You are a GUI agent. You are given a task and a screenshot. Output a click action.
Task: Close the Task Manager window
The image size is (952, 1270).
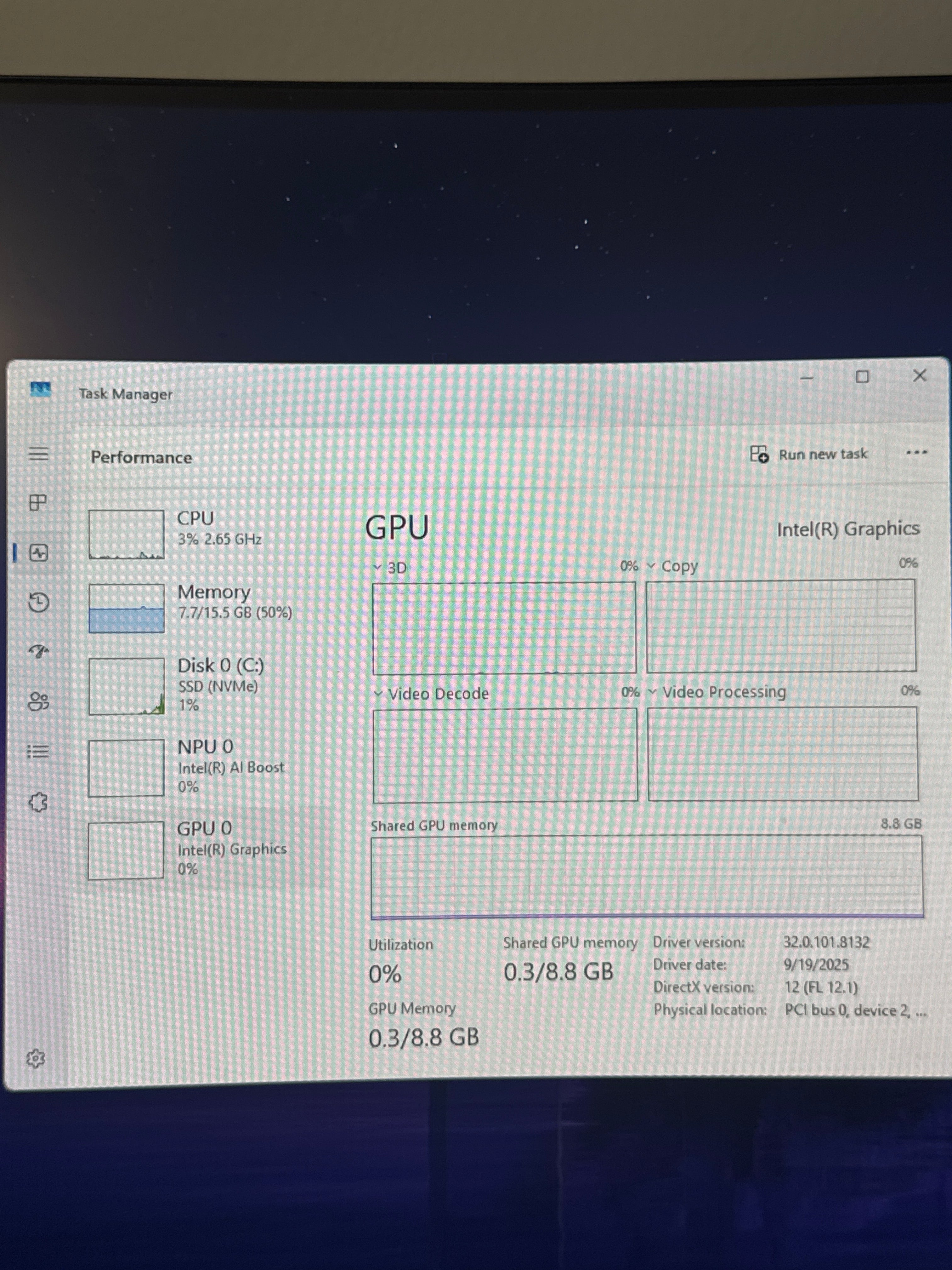click(x=919, y=375)
